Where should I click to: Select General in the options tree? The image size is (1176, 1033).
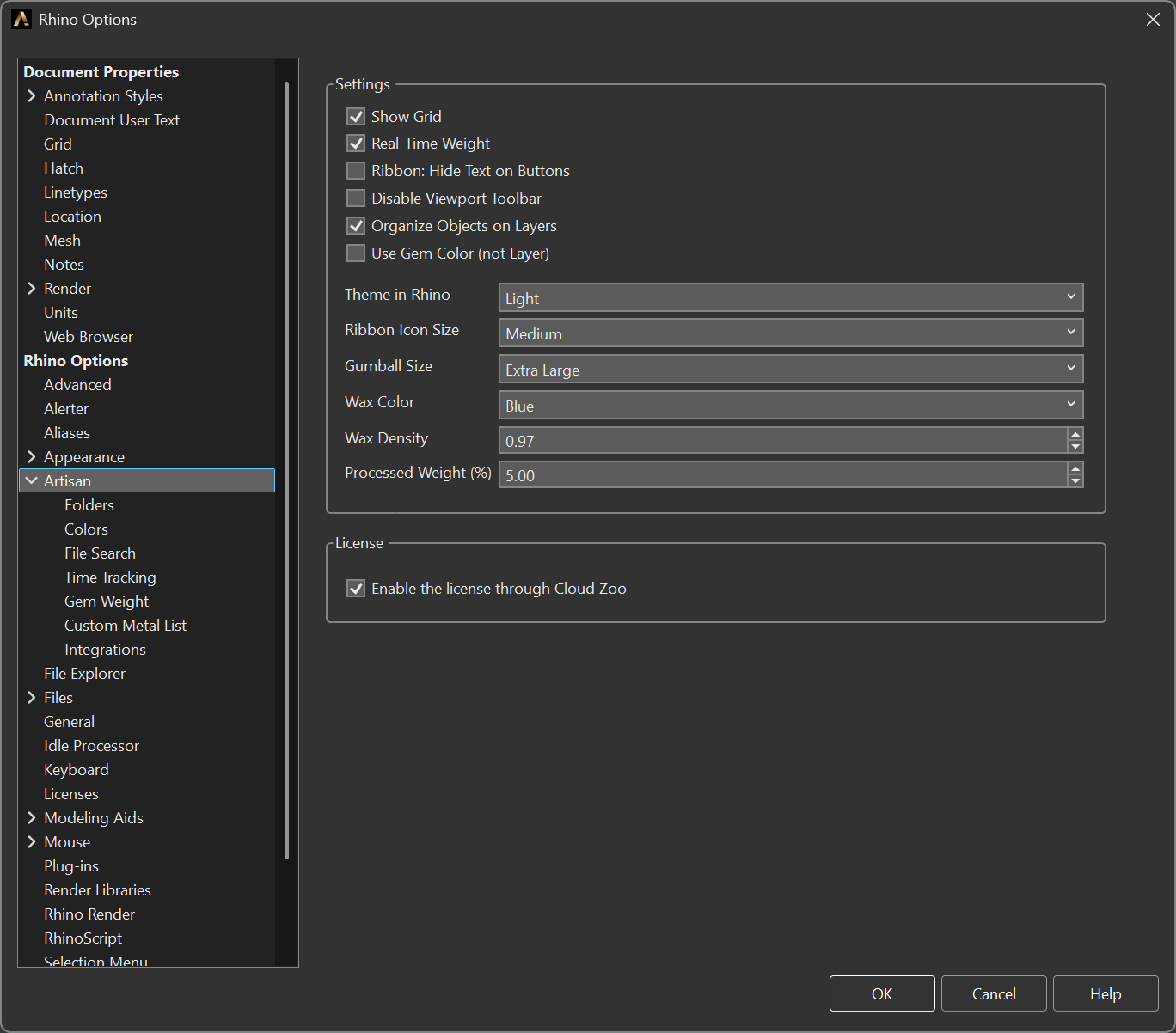[69, 721]
